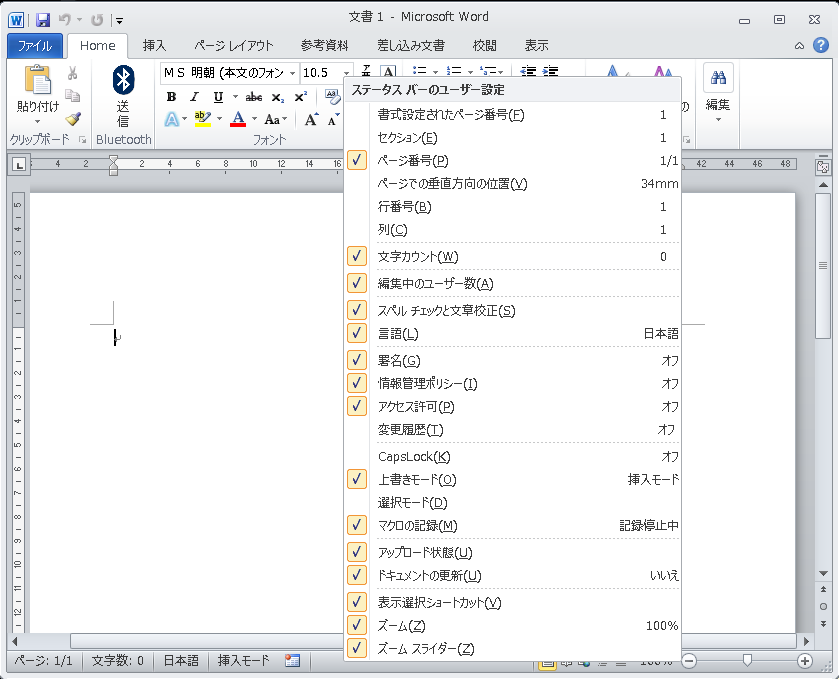This screenshot has height=679, width=839.
Task: Switch to the 挿入 ribbon tab
Action: (x=154, y=45)
